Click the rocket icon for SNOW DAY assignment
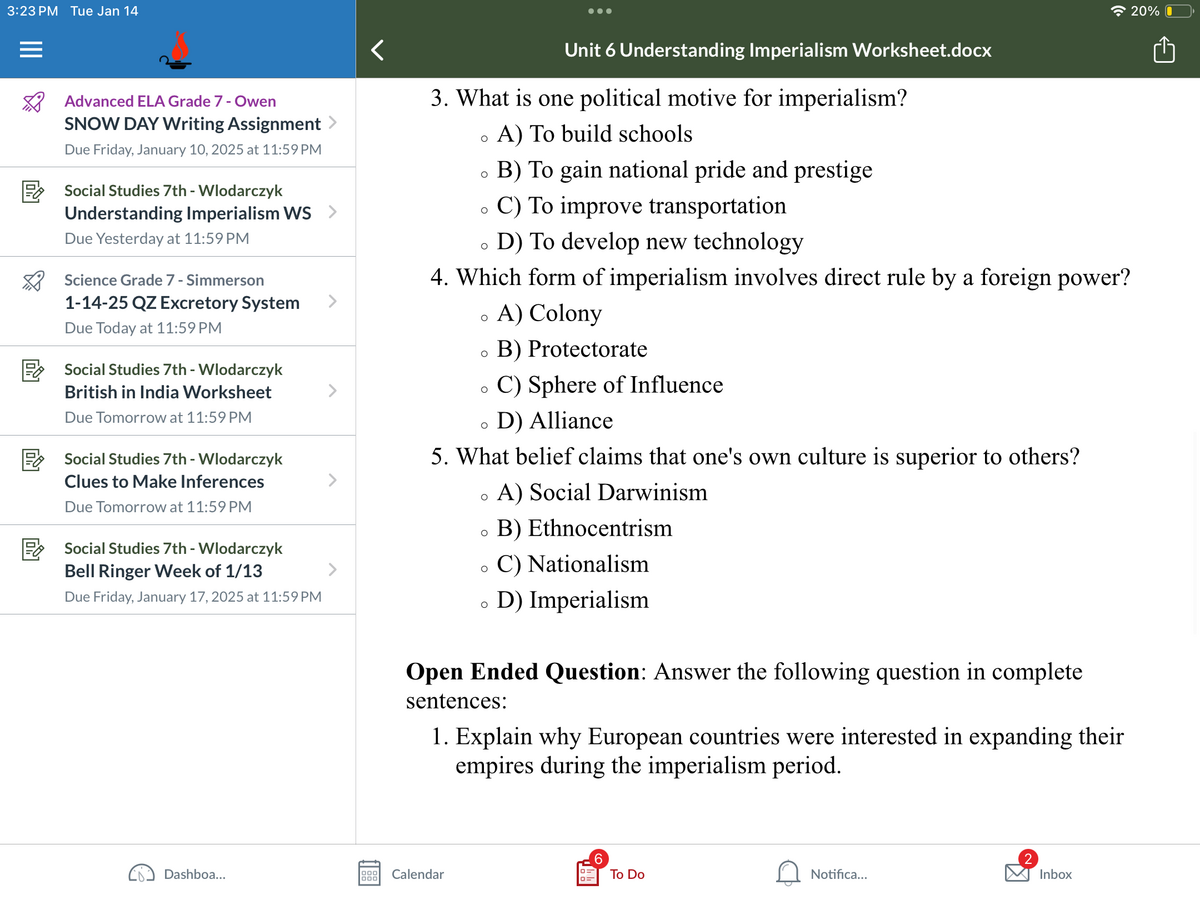 [34, 101]
